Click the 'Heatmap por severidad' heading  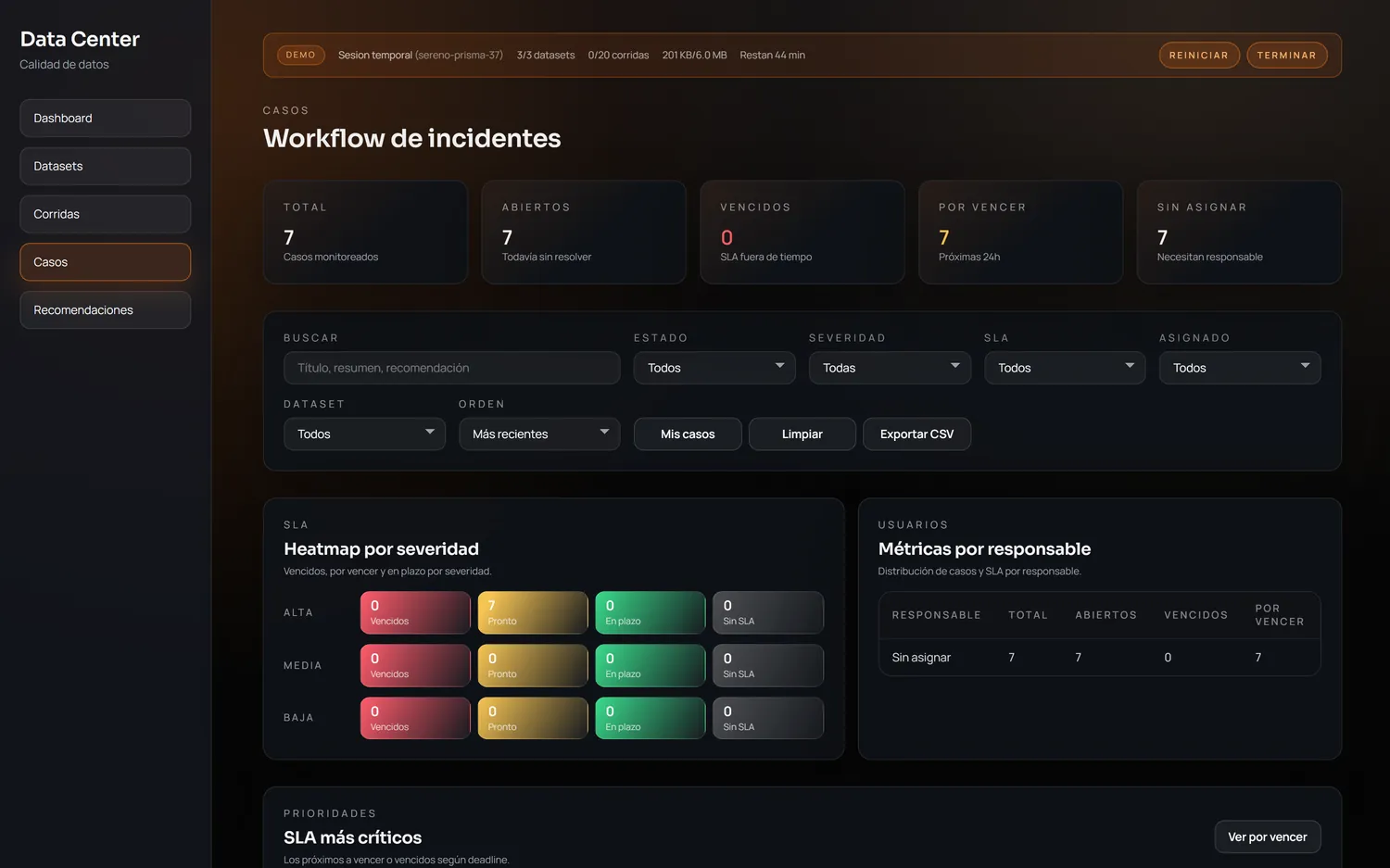point(381,549)
